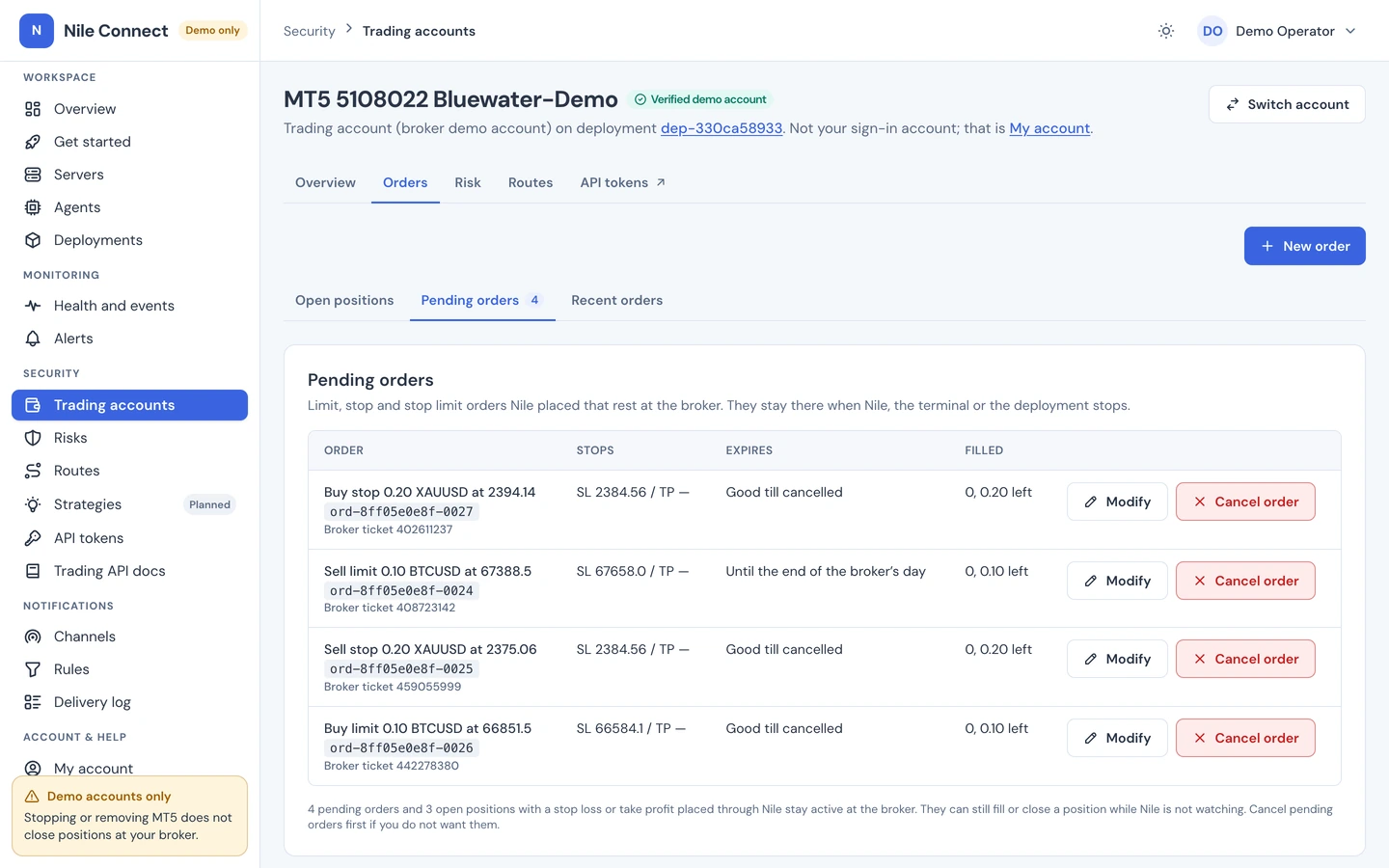Switch to the Overview account tab
Viewport: 1389px width, 868px height.
pyautogui.click(x=325, y=182)
